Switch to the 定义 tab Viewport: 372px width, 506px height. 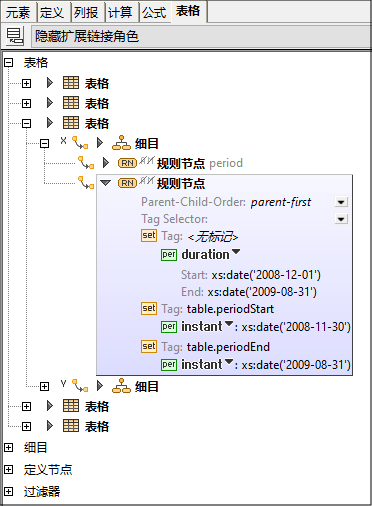pos(52,12)
